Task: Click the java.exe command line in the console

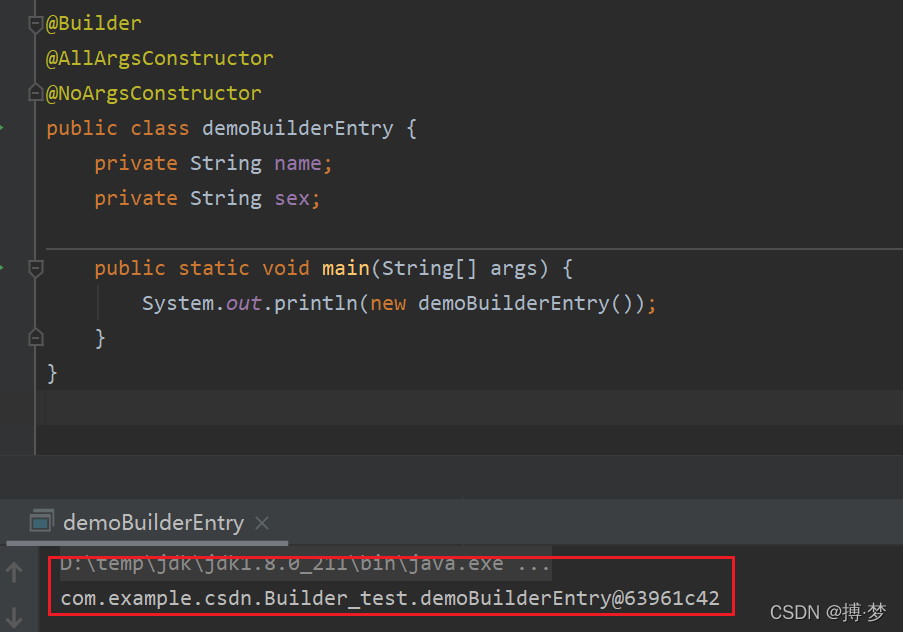Action: click(305, 563)
